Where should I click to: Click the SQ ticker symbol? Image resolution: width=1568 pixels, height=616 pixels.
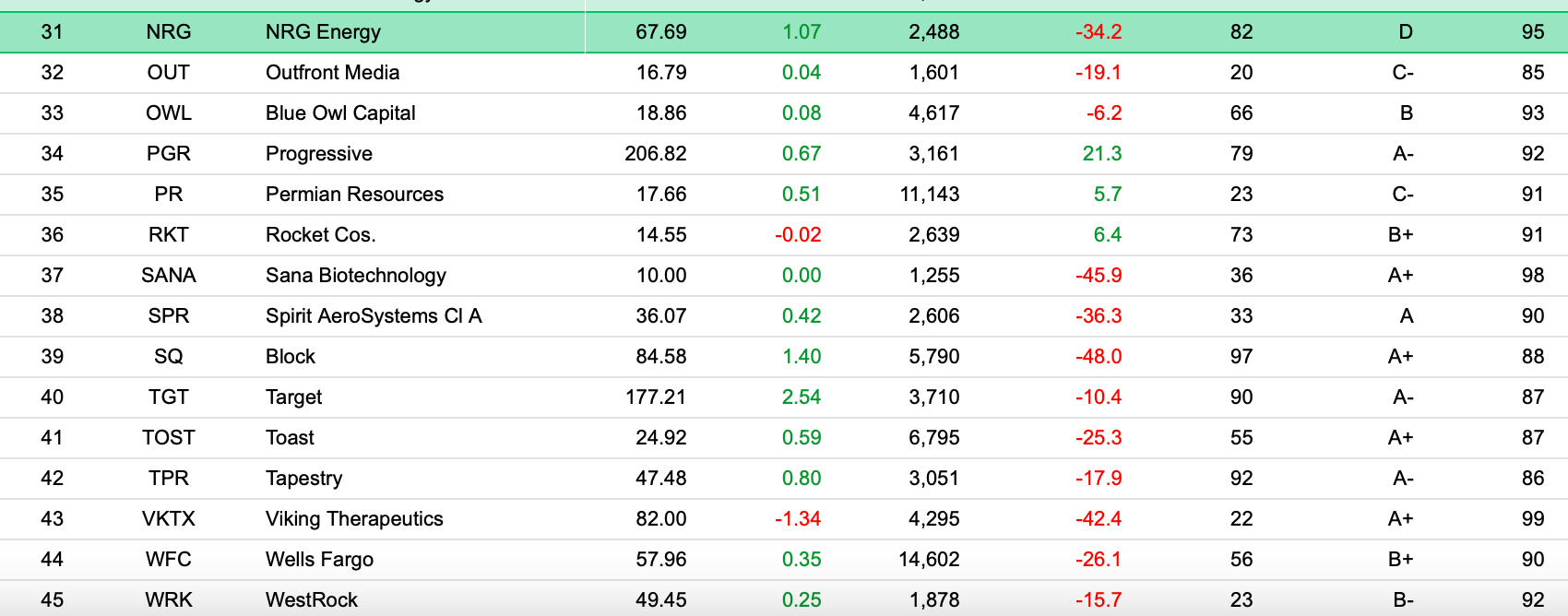click(169, 357)
